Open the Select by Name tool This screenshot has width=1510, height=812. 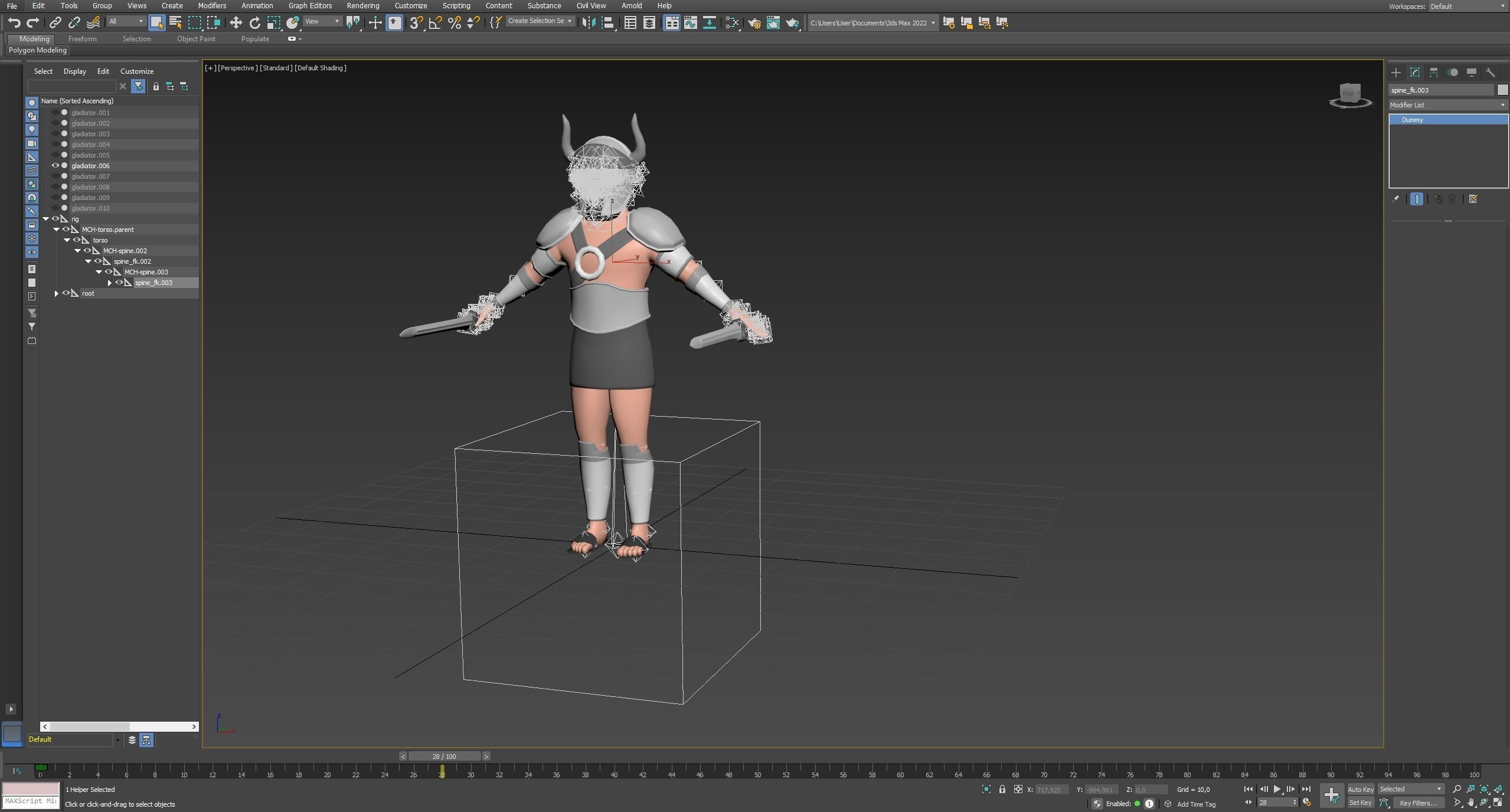(x=175, y=22)
